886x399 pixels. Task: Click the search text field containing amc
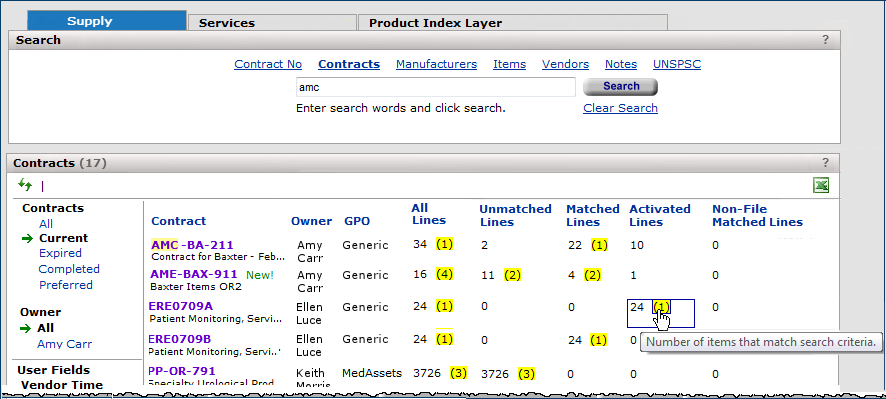coord(436,87)
